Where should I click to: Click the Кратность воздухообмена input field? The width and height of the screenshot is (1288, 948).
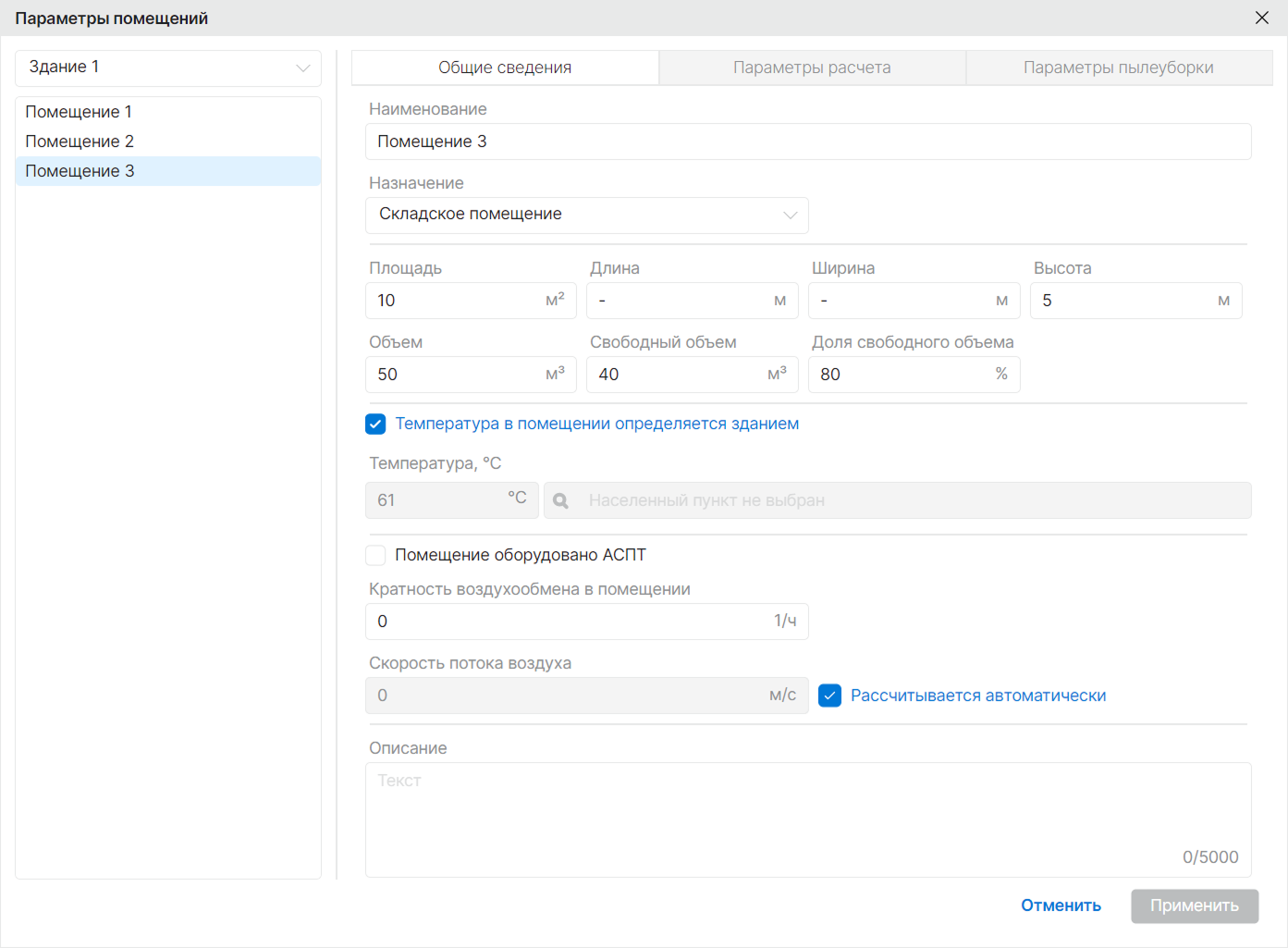[x=587, y=622]
